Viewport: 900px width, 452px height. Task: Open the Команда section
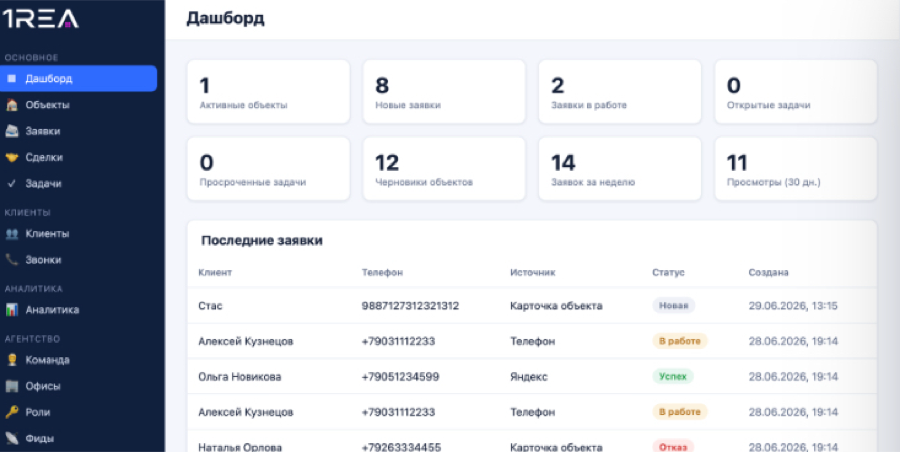coord(78,360)
